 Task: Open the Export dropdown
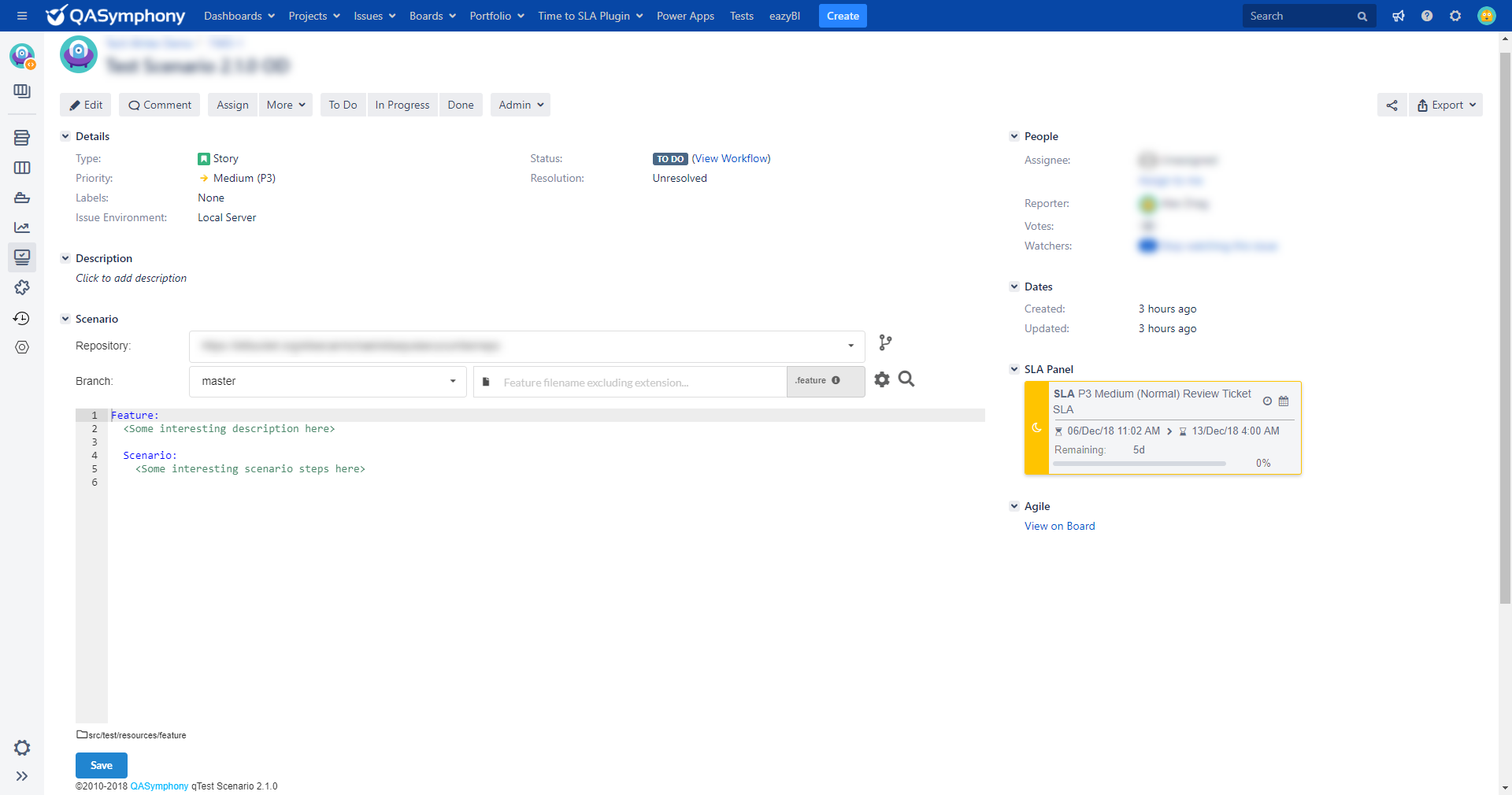click(1446, 105)
